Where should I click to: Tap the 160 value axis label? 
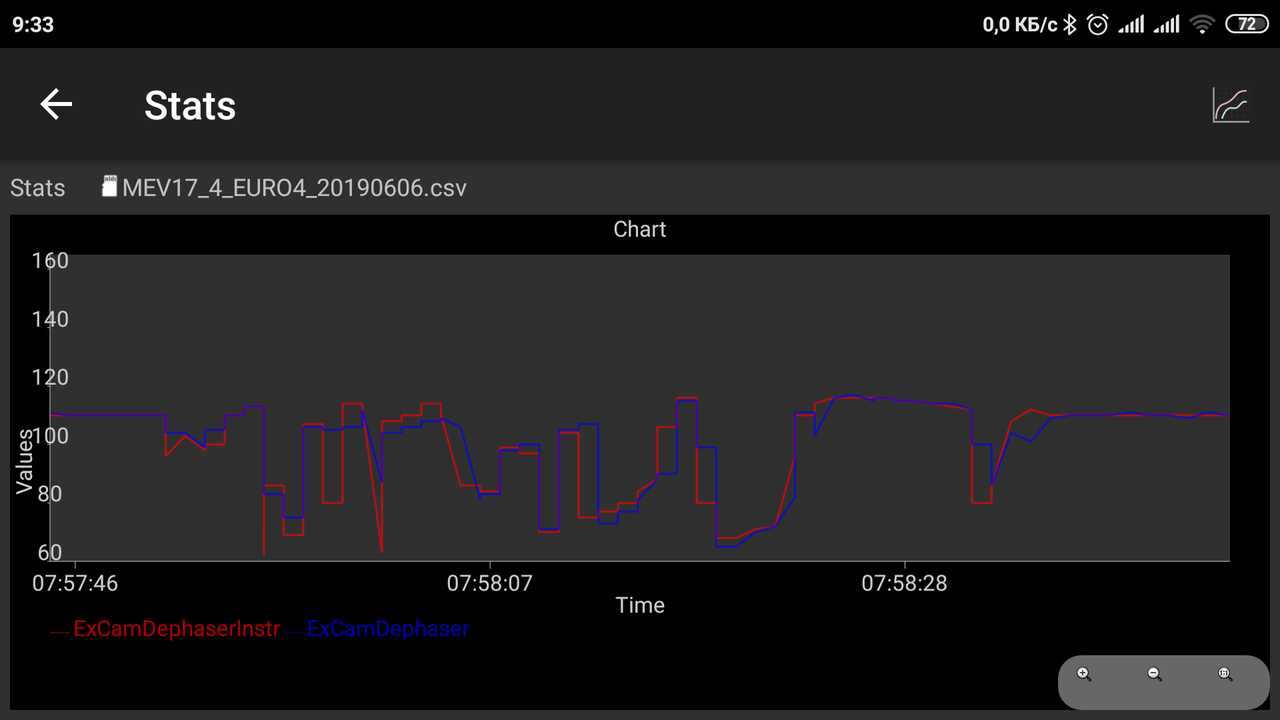[50, 261]
